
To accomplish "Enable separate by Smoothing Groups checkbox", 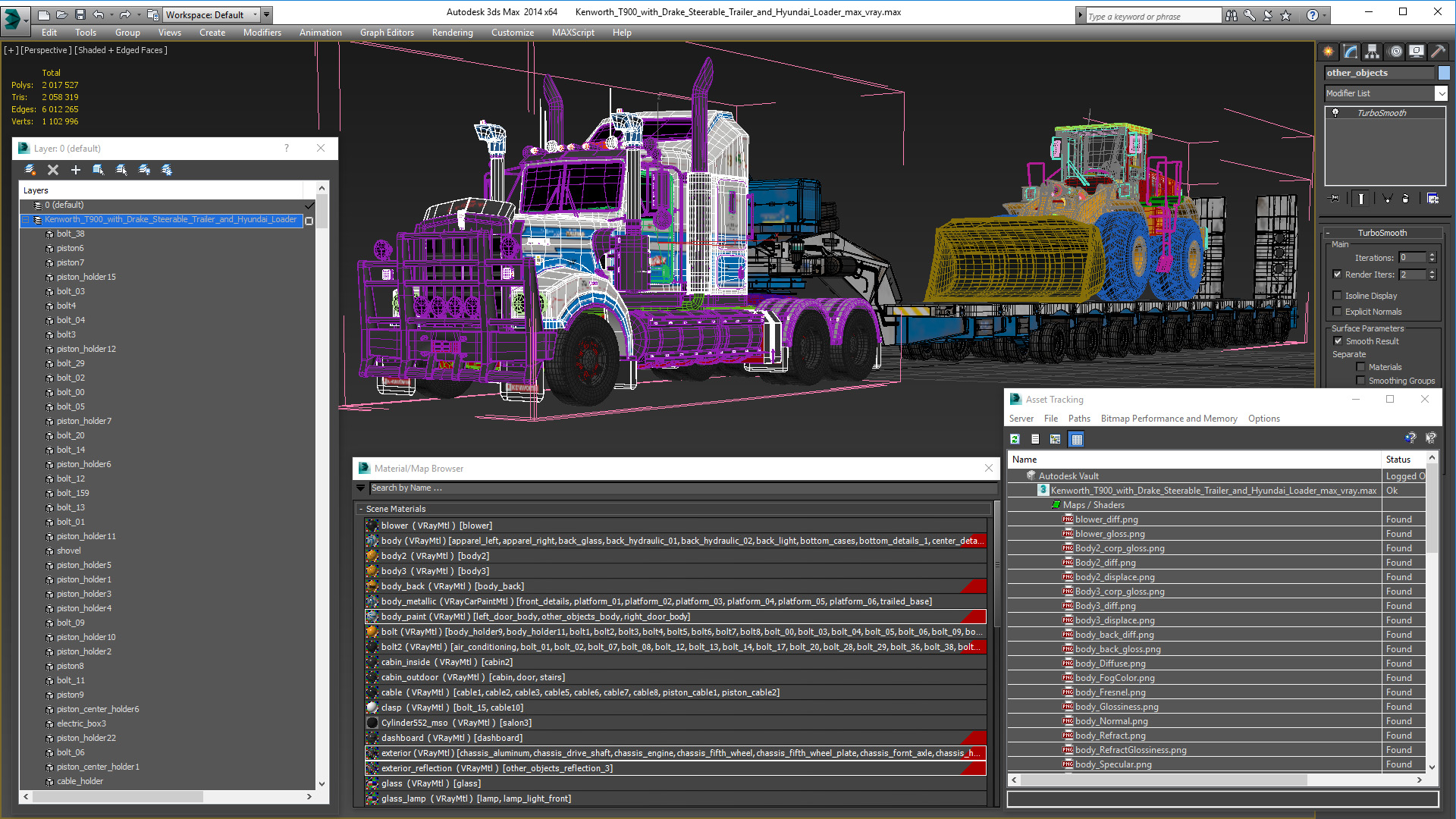I will tap(1360, 381).
